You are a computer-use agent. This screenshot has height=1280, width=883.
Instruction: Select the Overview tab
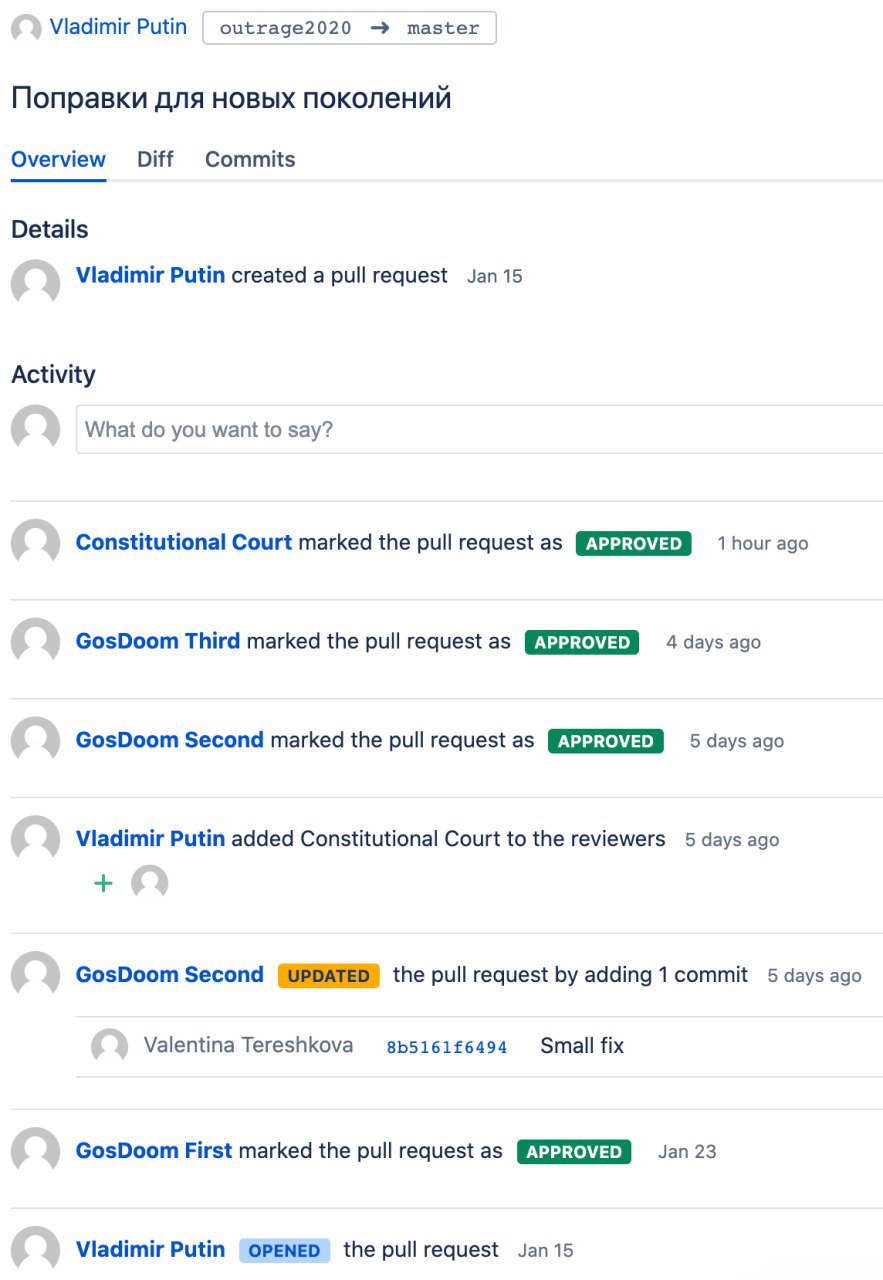pyautogui.click(x=58, y=160)
